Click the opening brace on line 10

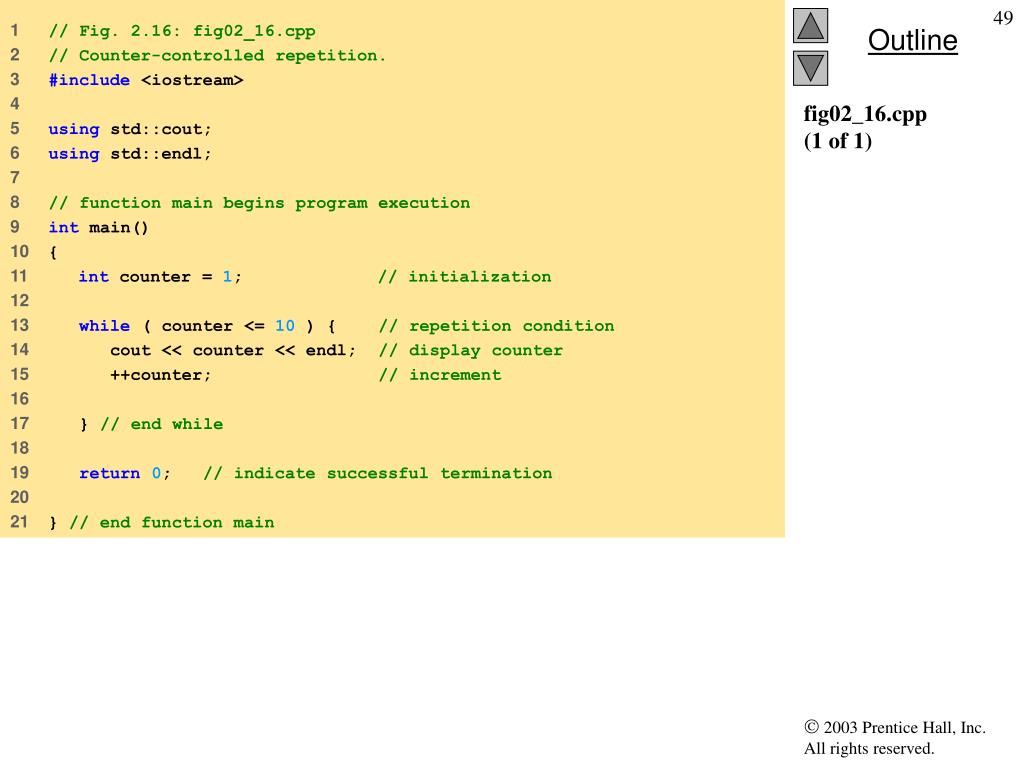(x=53, y=252)
